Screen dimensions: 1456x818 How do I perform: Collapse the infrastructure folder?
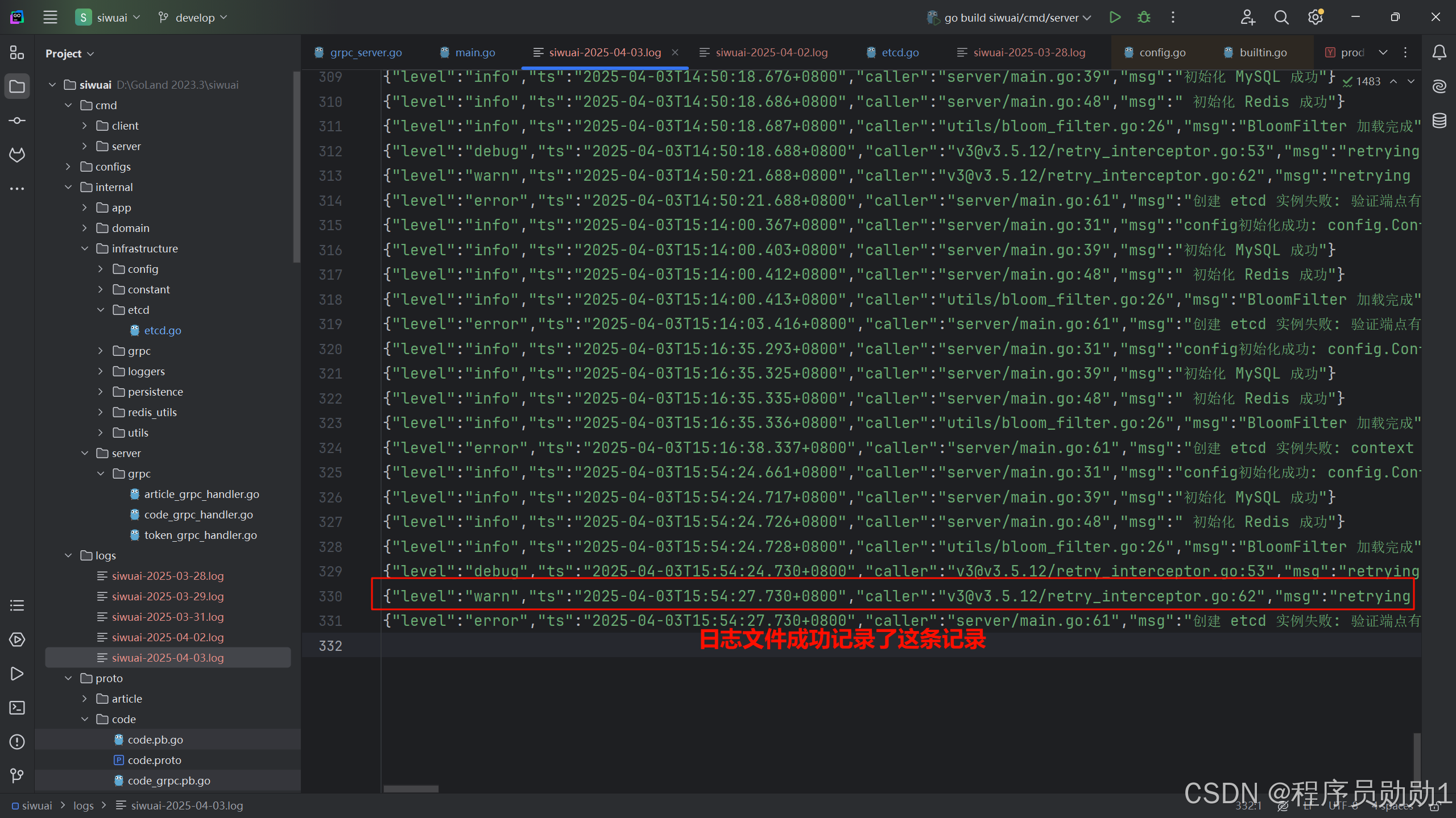85,248
